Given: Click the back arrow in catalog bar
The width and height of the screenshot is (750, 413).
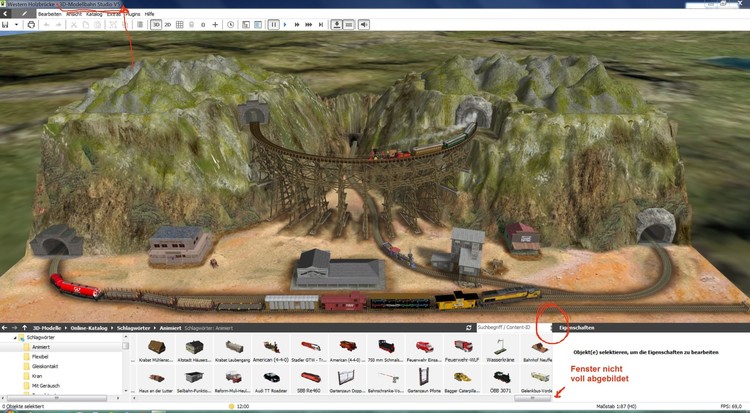Looking at the screenshot, I should pyautogui.click(x=6, y=327).
